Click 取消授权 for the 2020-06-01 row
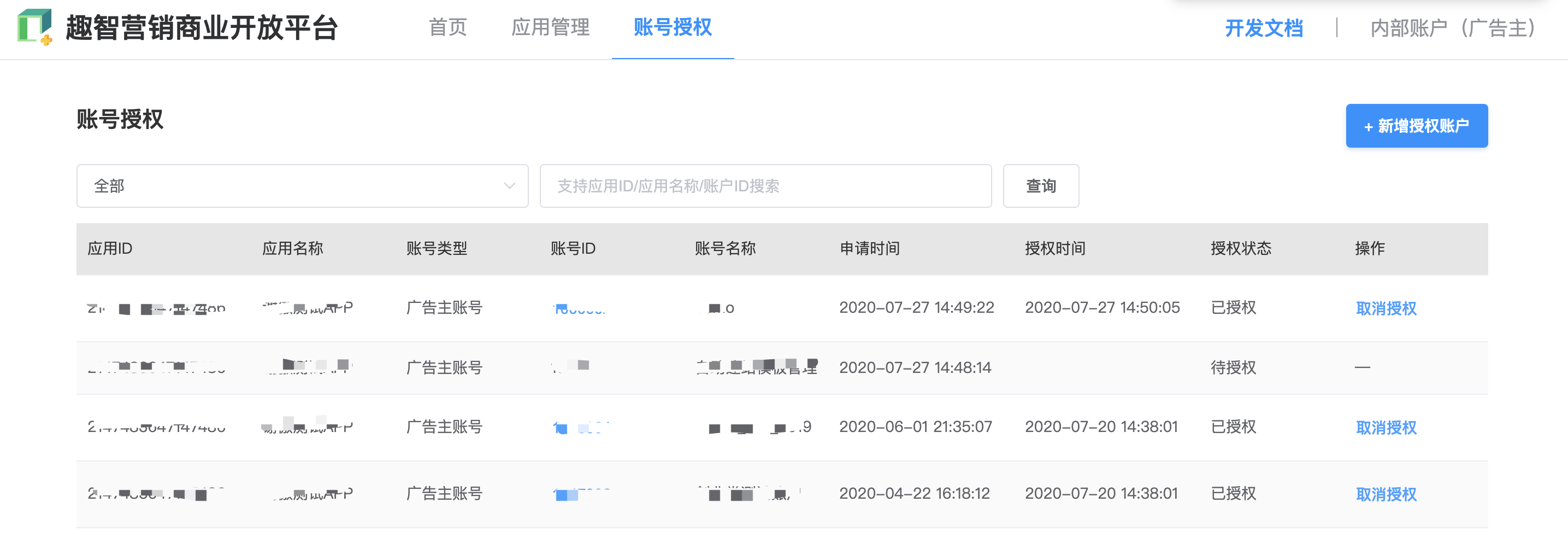This screenshot has width=1568, height=537. [1386, 427]
